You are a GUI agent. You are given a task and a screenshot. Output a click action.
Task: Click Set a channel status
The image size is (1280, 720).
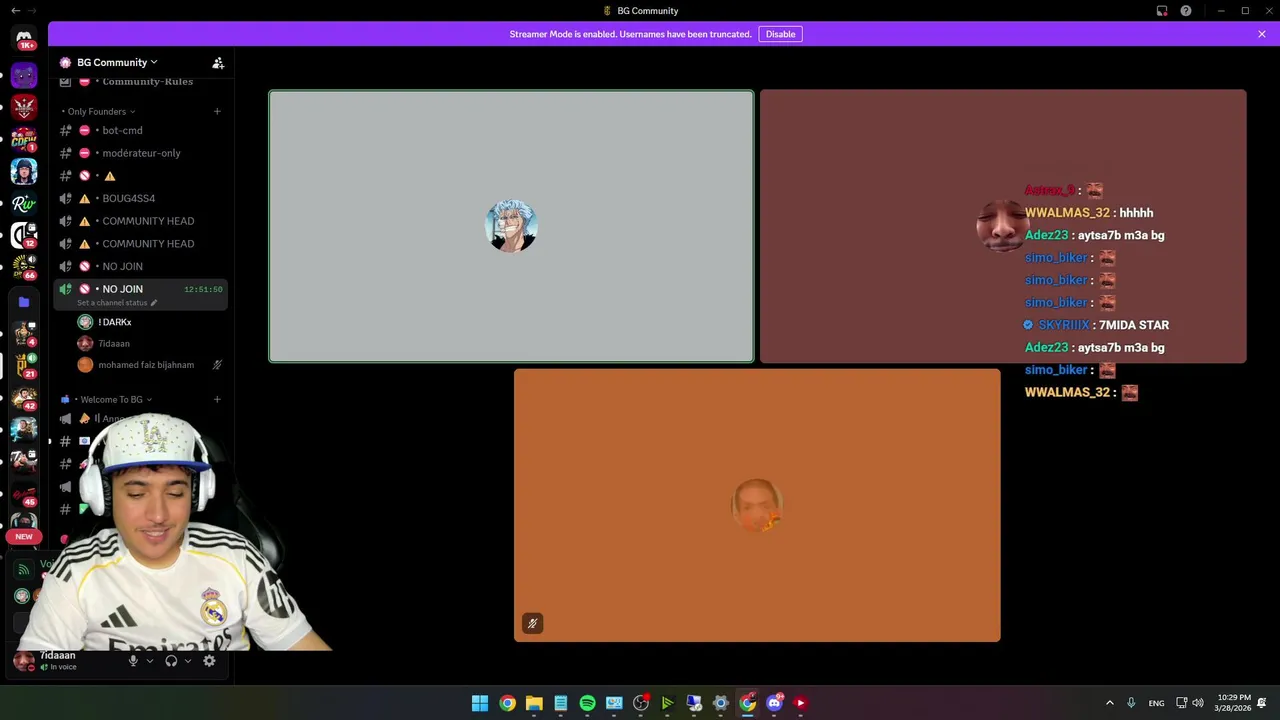[x=112, y=303]
